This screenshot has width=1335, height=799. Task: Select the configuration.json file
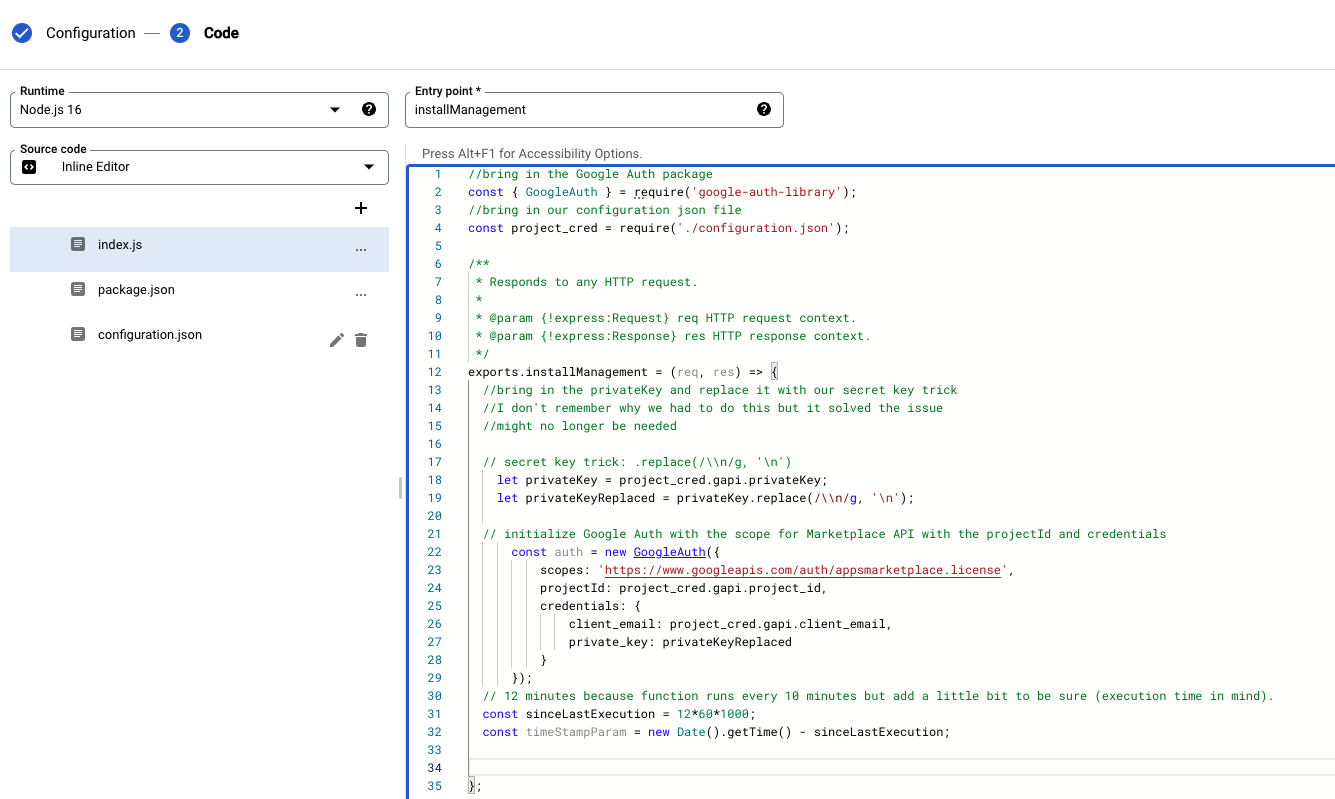pyautogui.click(x=199, y=339)
